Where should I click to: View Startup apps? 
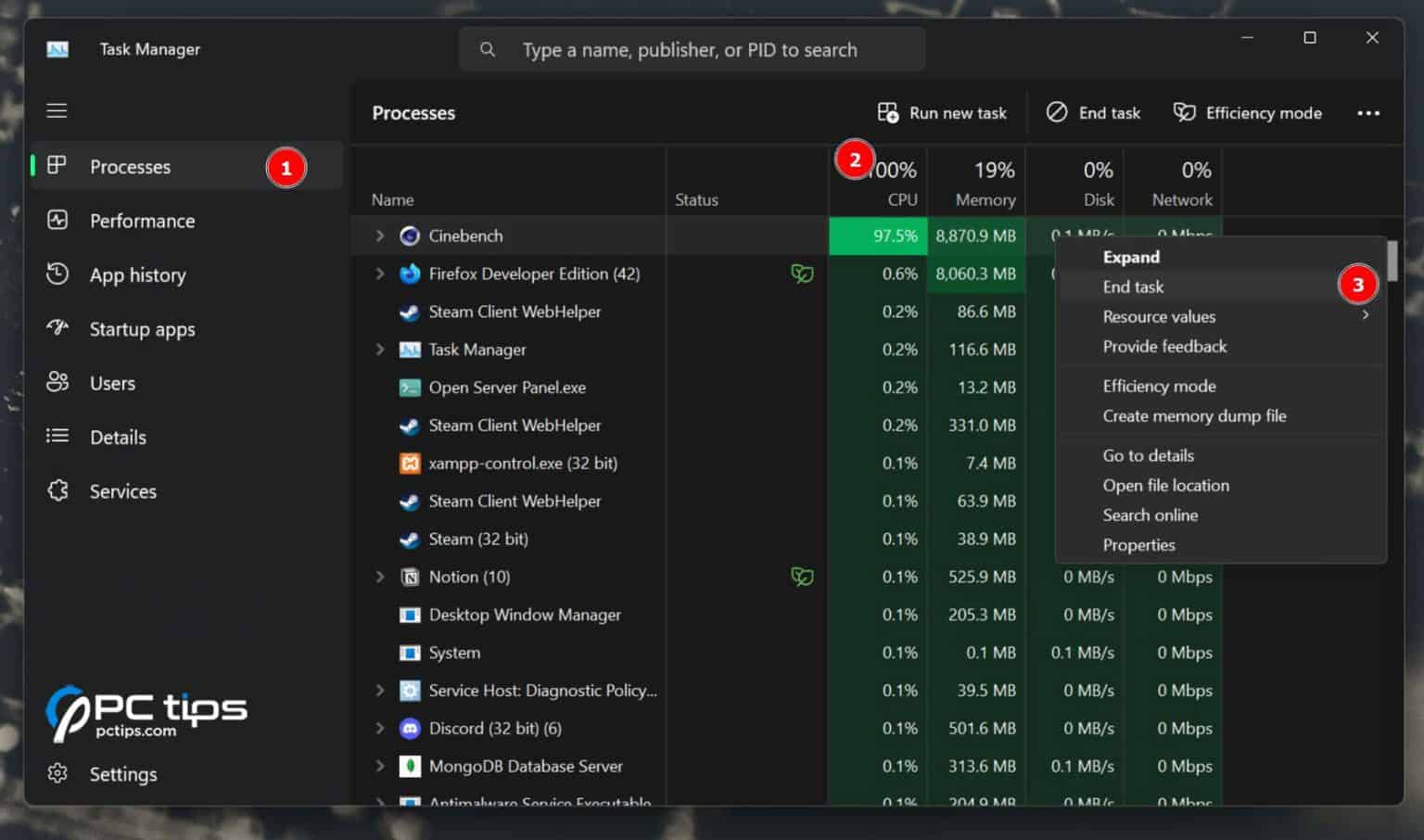(x=142, y=329)
